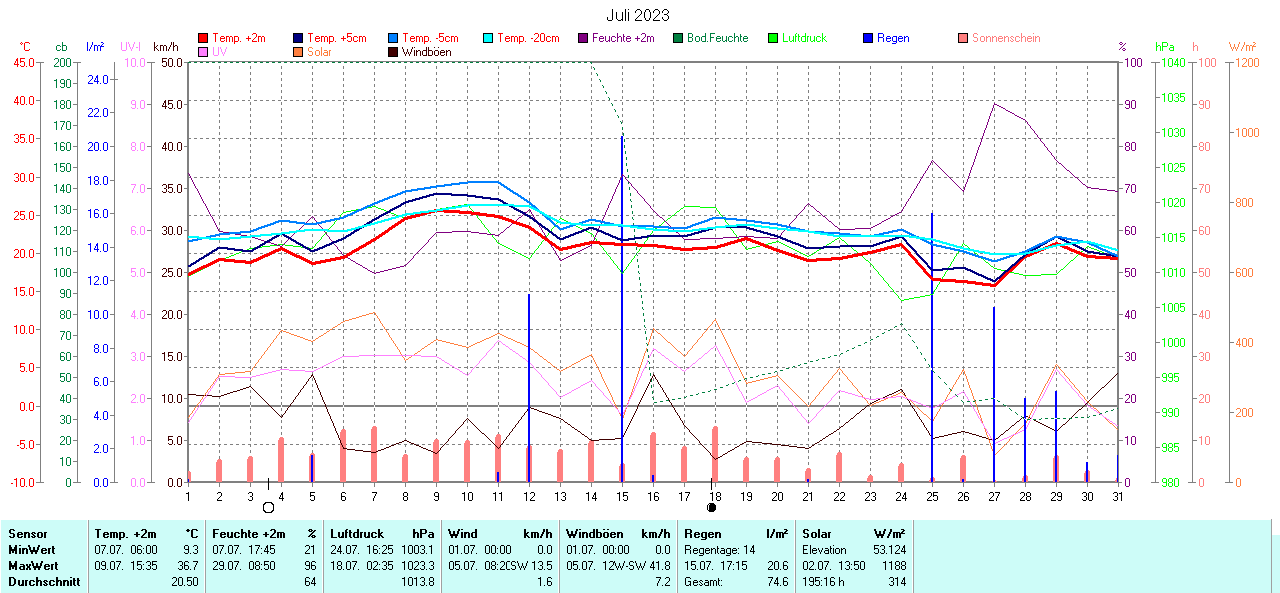1280x593 pixels.
Task: Click the 'MinWert' row label
Action: pos(30,550)
